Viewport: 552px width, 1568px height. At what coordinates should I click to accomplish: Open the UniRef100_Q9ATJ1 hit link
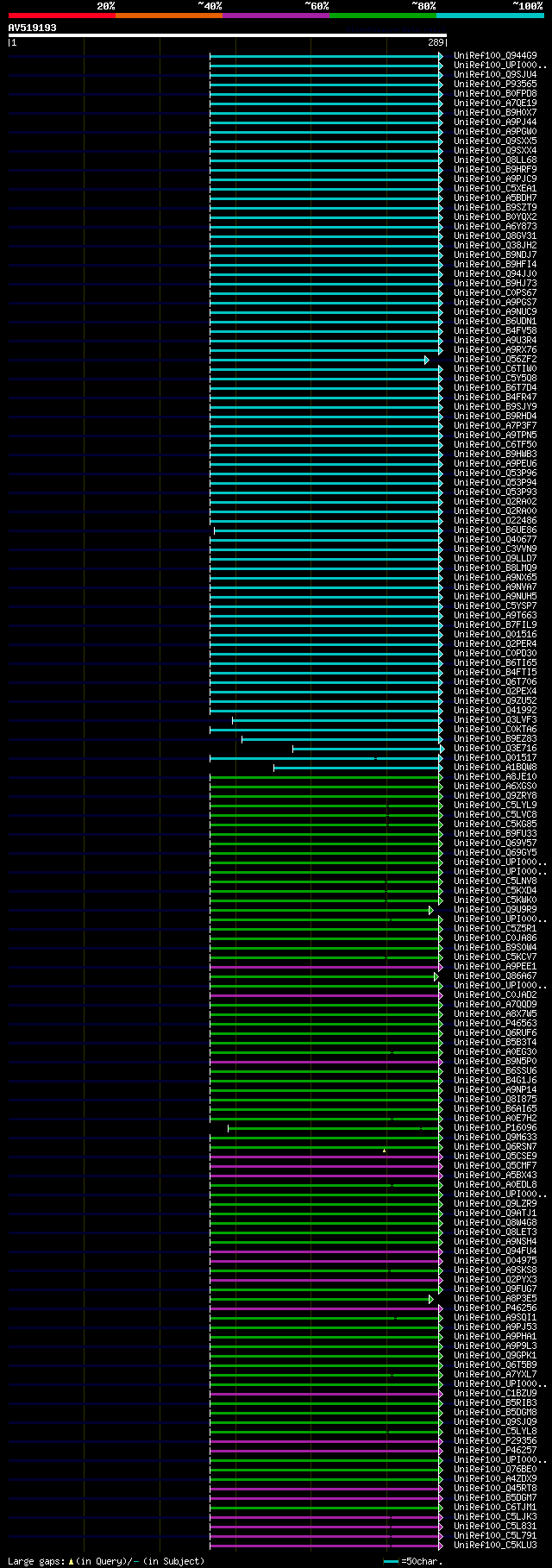[495, 1214]
